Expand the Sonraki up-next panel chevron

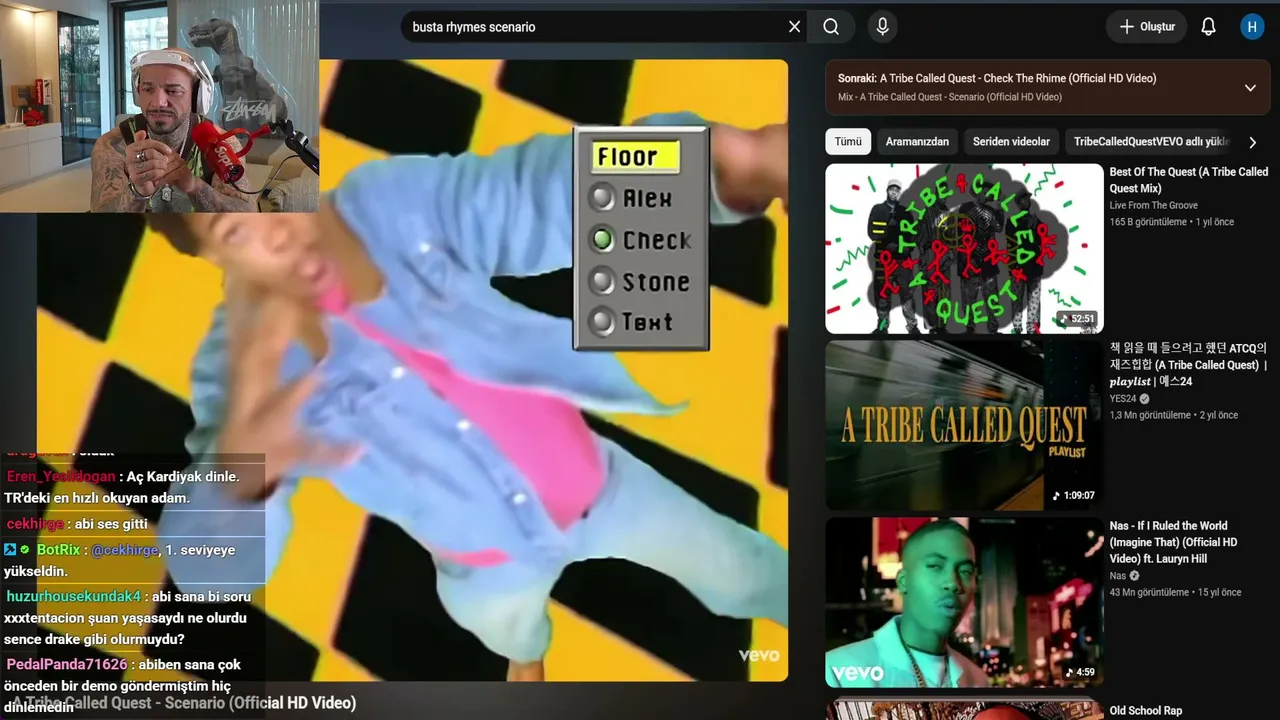(x=1250, y=87)
